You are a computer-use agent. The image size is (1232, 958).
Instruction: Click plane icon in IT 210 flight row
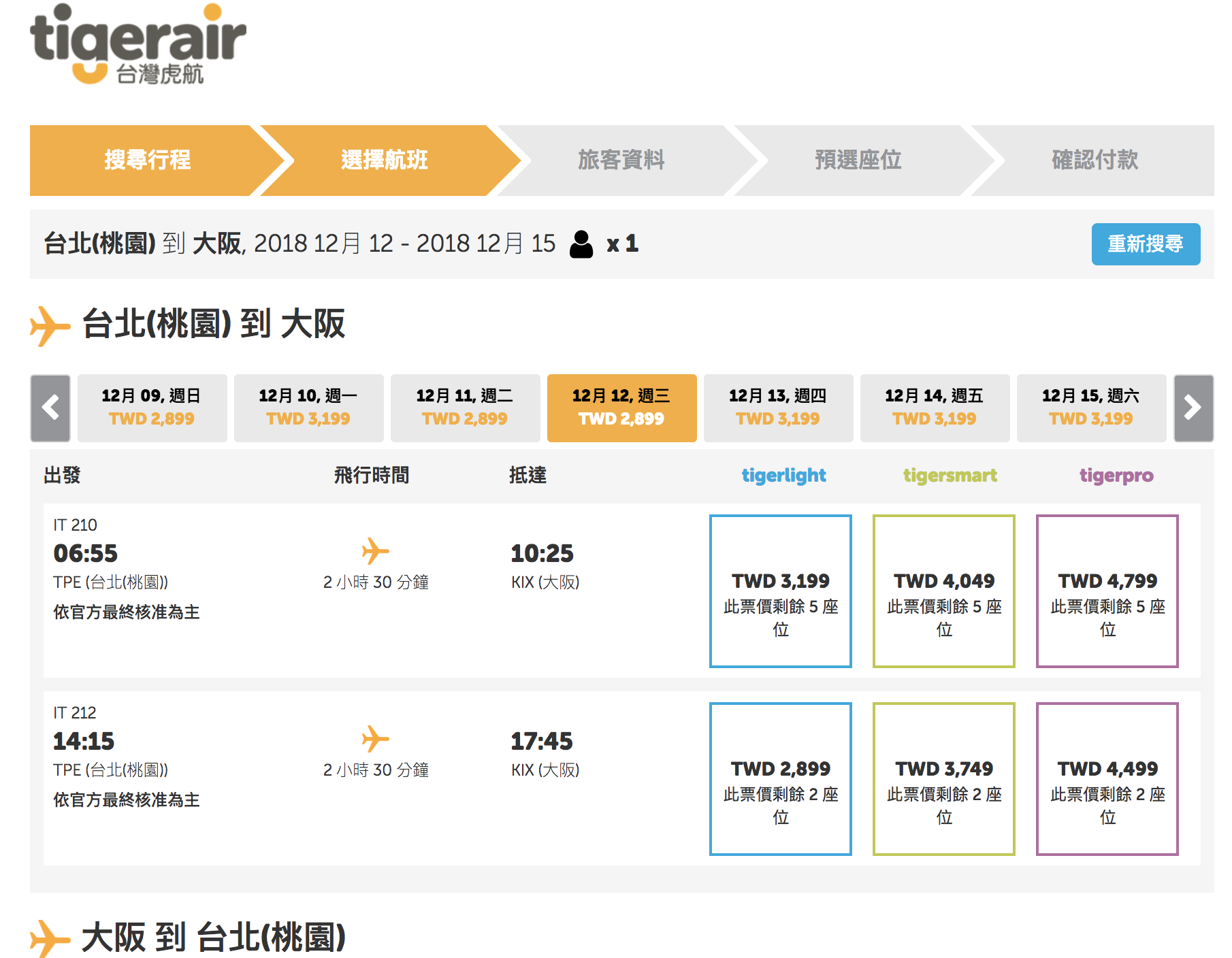[375, 551]
